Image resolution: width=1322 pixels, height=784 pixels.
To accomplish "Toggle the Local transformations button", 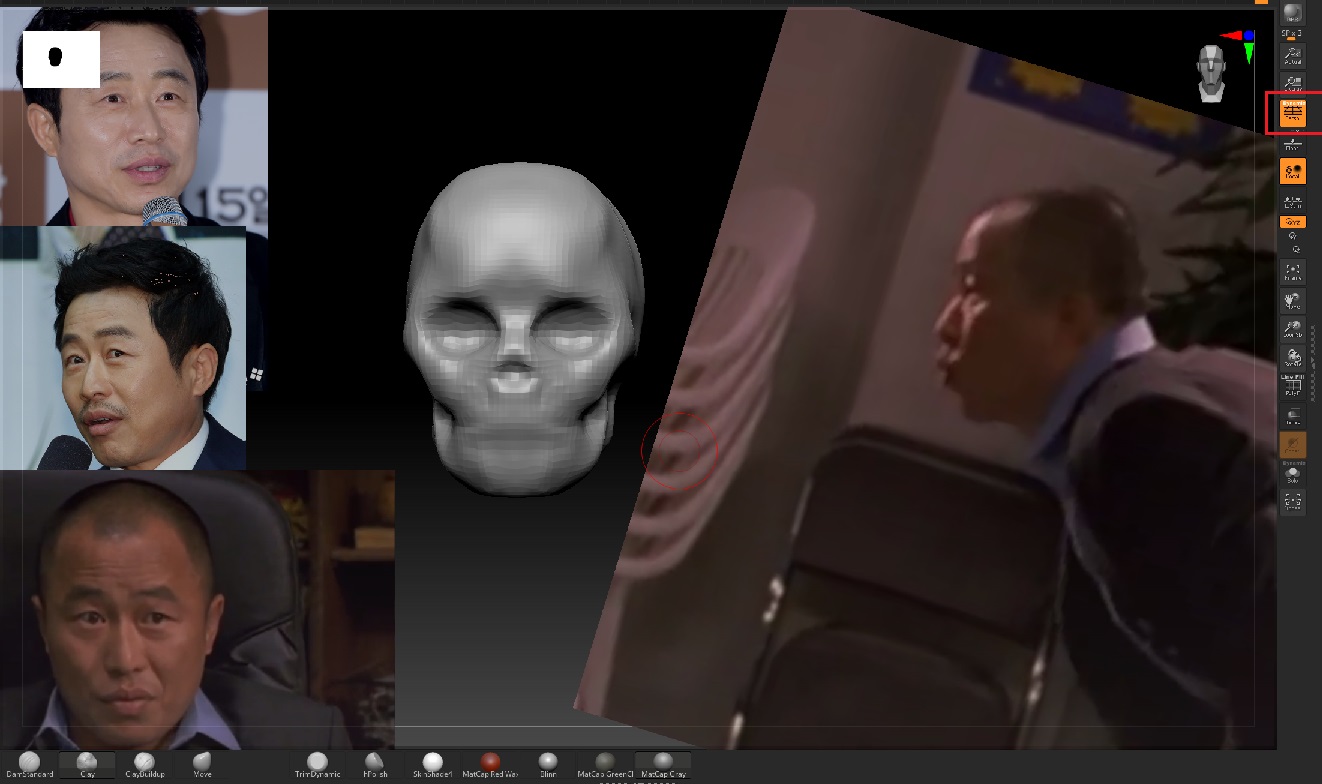I will (1293, 171).
